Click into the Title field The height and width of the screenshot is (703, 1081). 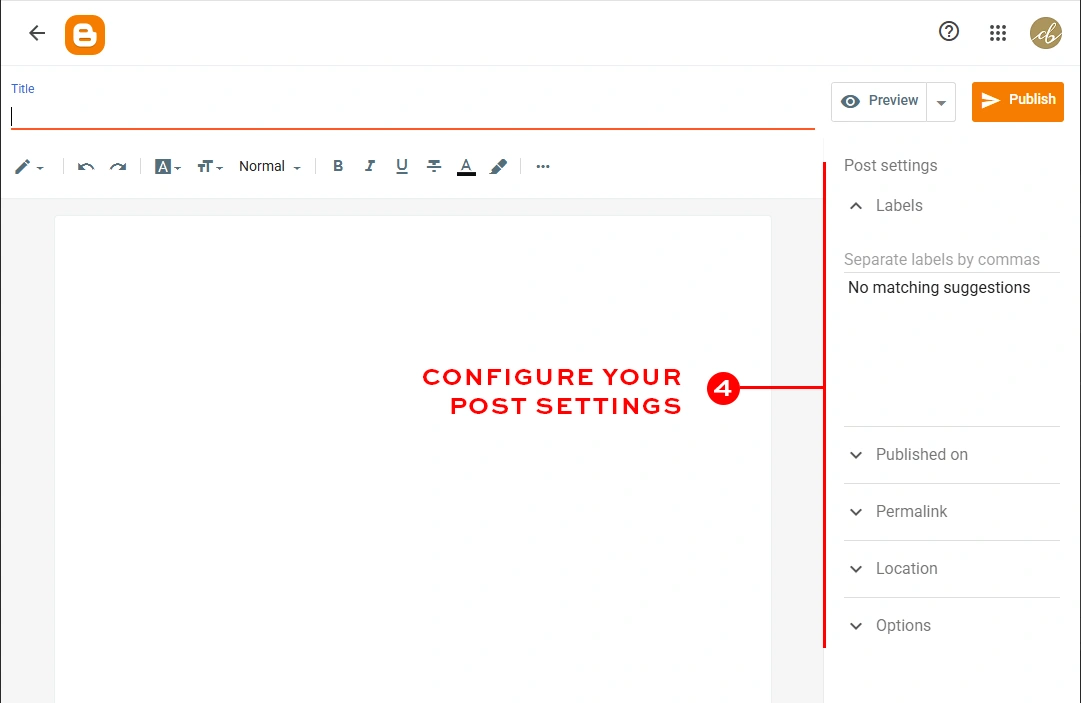click(412, 116)
